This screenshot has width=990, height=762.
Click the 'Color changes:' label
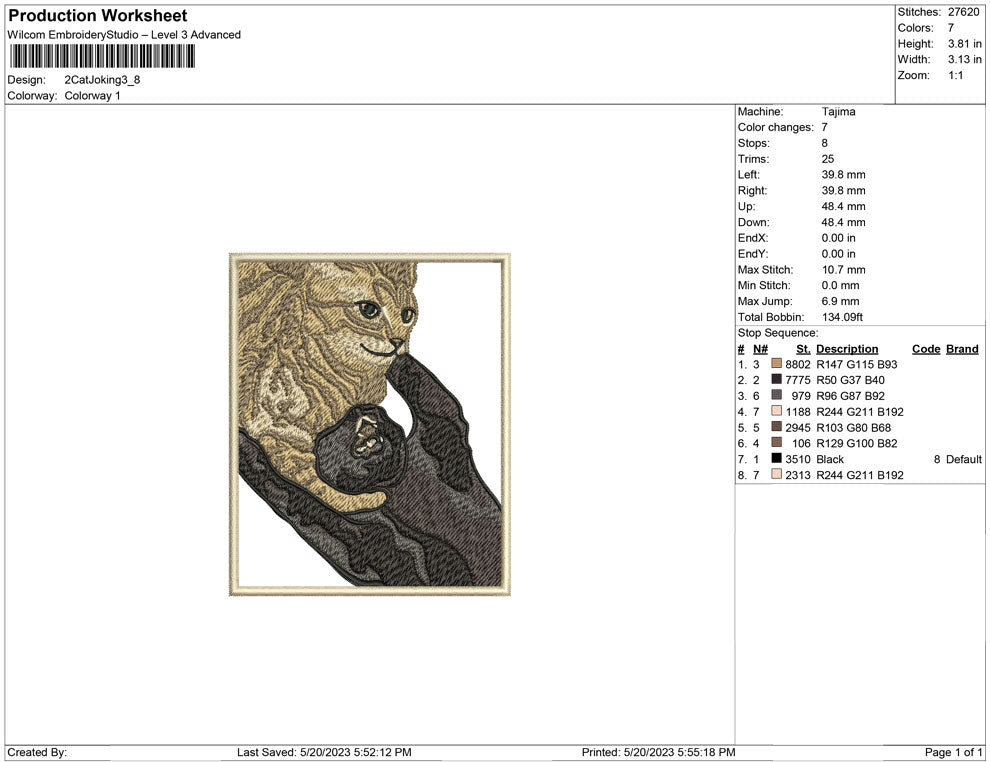point(775,127)
